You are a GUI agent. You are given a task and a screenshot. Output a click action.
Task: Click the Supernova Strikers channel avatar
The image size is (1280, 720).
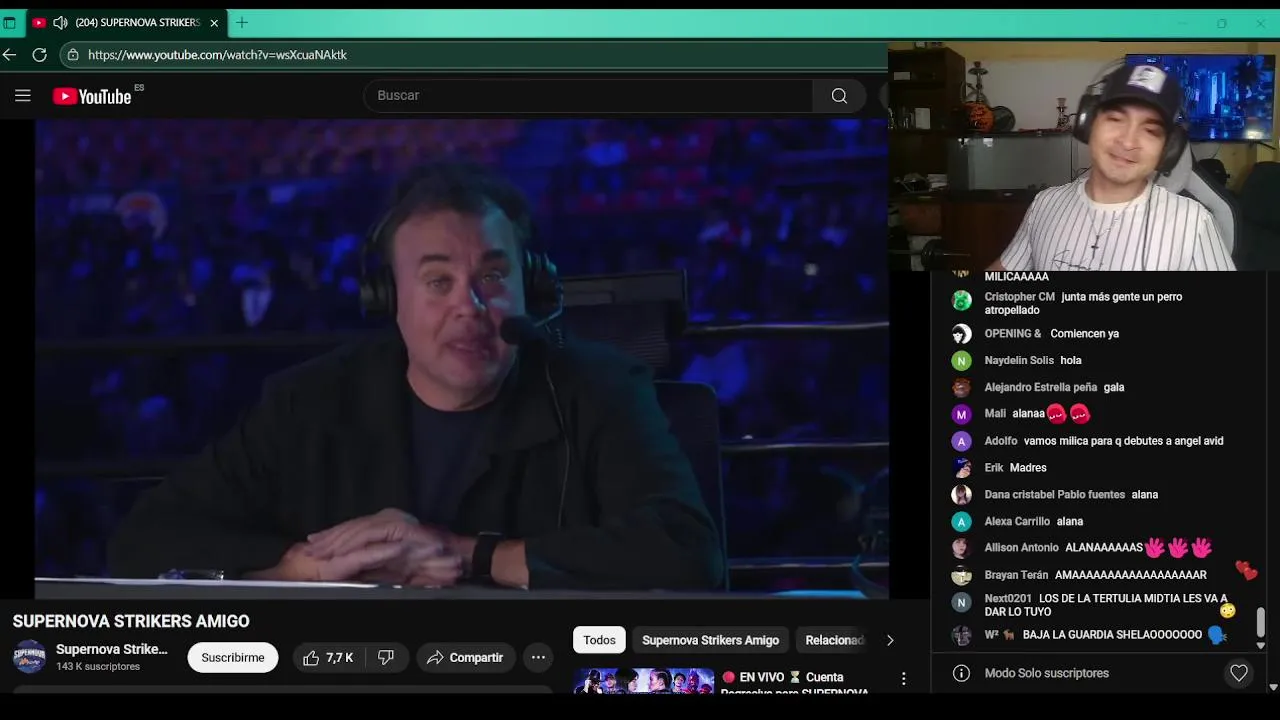(29, 657)
